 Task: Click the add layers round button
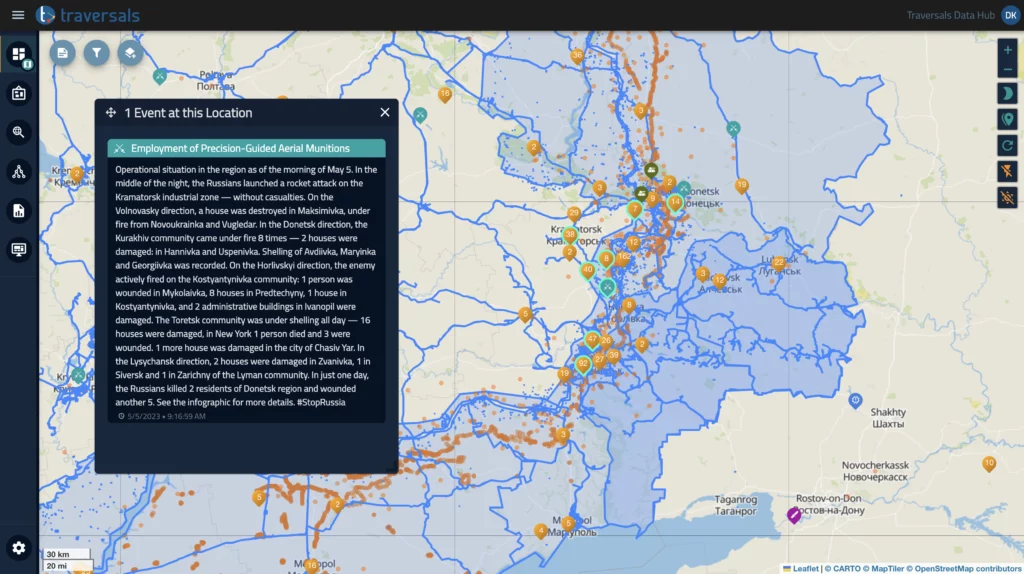click(x=131, y=53)
